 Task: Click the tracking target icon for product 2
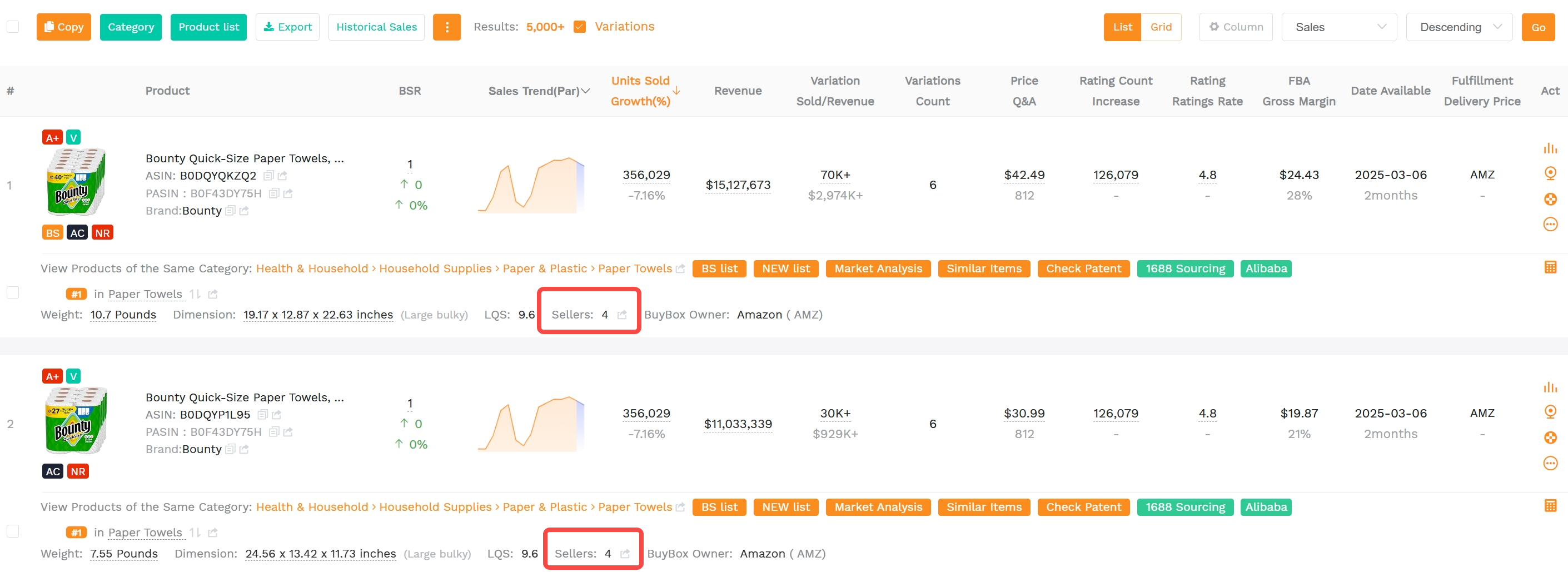click(x=1550, y=412)
